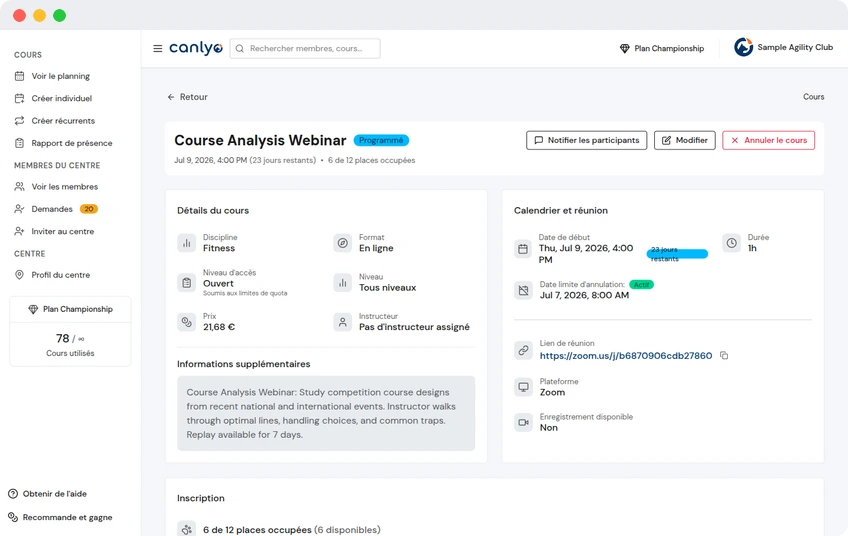848x536 pixels.
Task: Click the Sample Agility Club logo
Action: [743, 48]
